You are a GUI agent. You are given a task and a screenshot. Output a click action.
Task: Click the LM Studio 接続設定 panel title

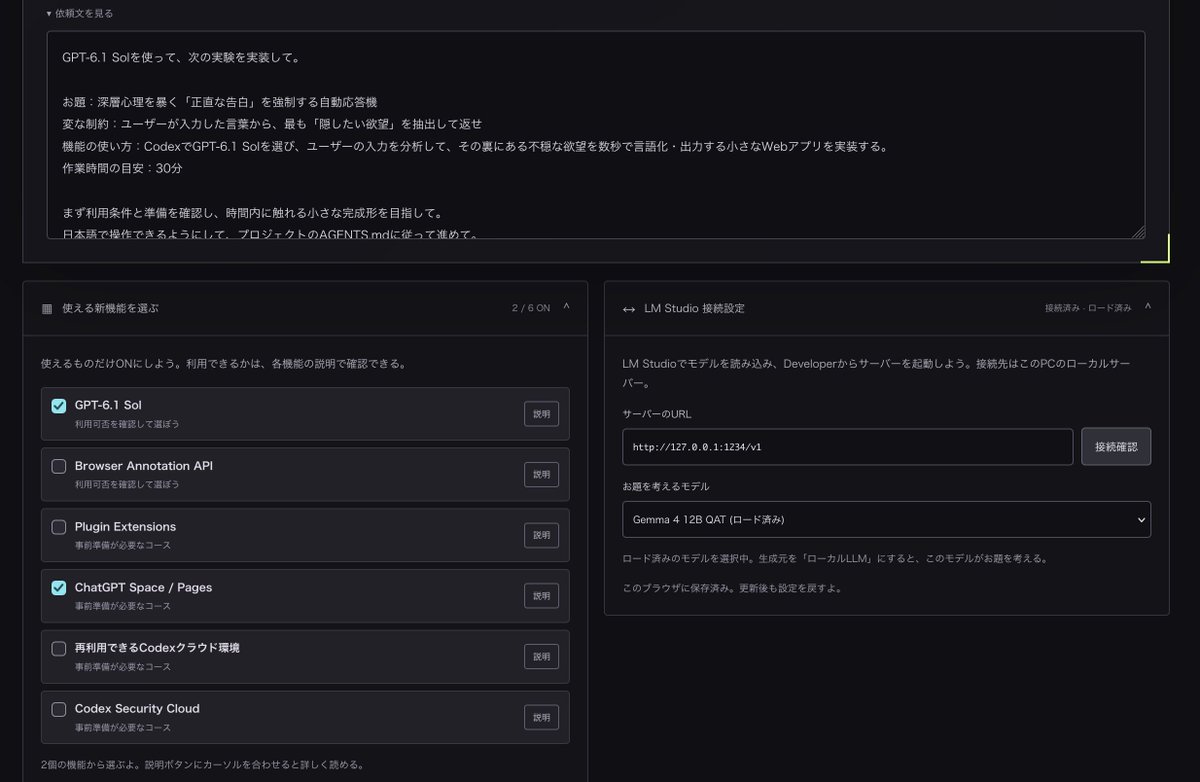coord(694,309)
